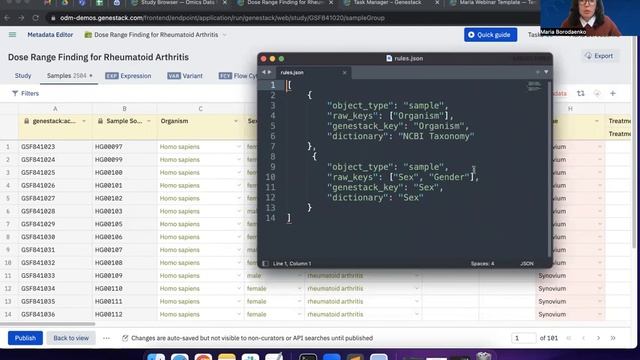Click JSON syntax selector in status bar
The image size is (640, 360).
pos(527,264)
